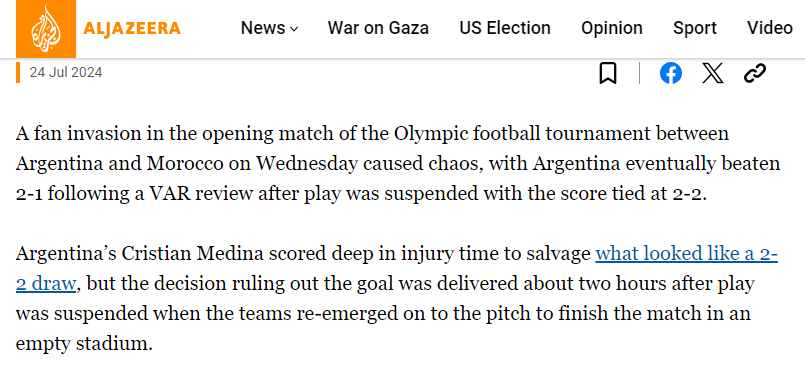Follow the 'what looked like a 2-2 draw' link
Image resolution: width=805 pixels, height=369 pixels.
click(686, 254)
